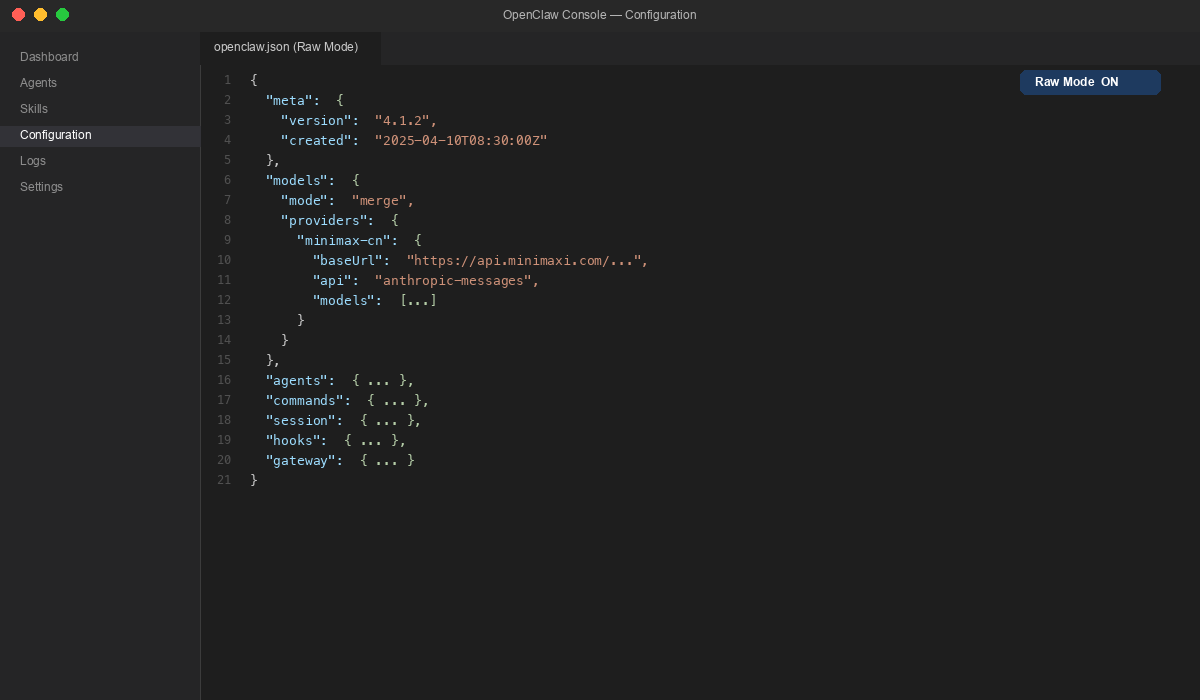
Task: Toggle the Raw Mode ON switch
Action: [x=1090, y=82]
